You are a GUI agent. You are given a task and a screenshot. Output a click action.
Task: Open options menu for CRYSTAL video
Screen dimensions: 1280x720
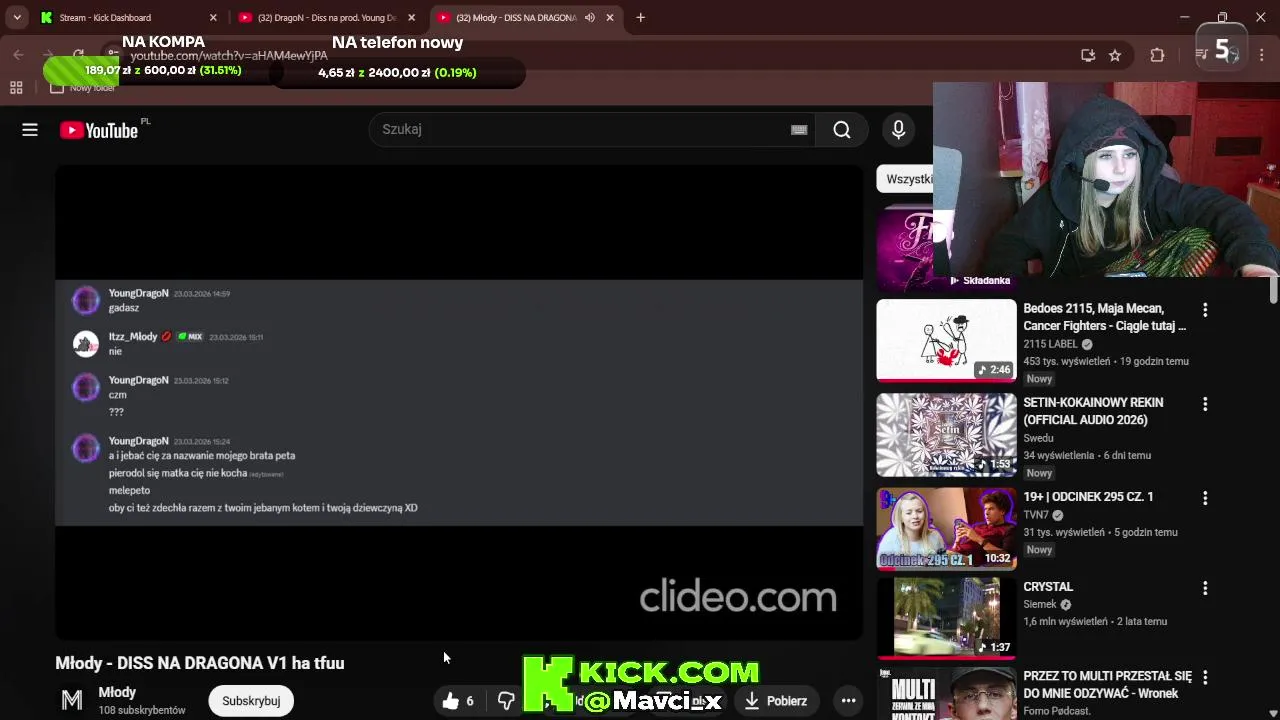pyautogui.click(x=1205, y=588)
